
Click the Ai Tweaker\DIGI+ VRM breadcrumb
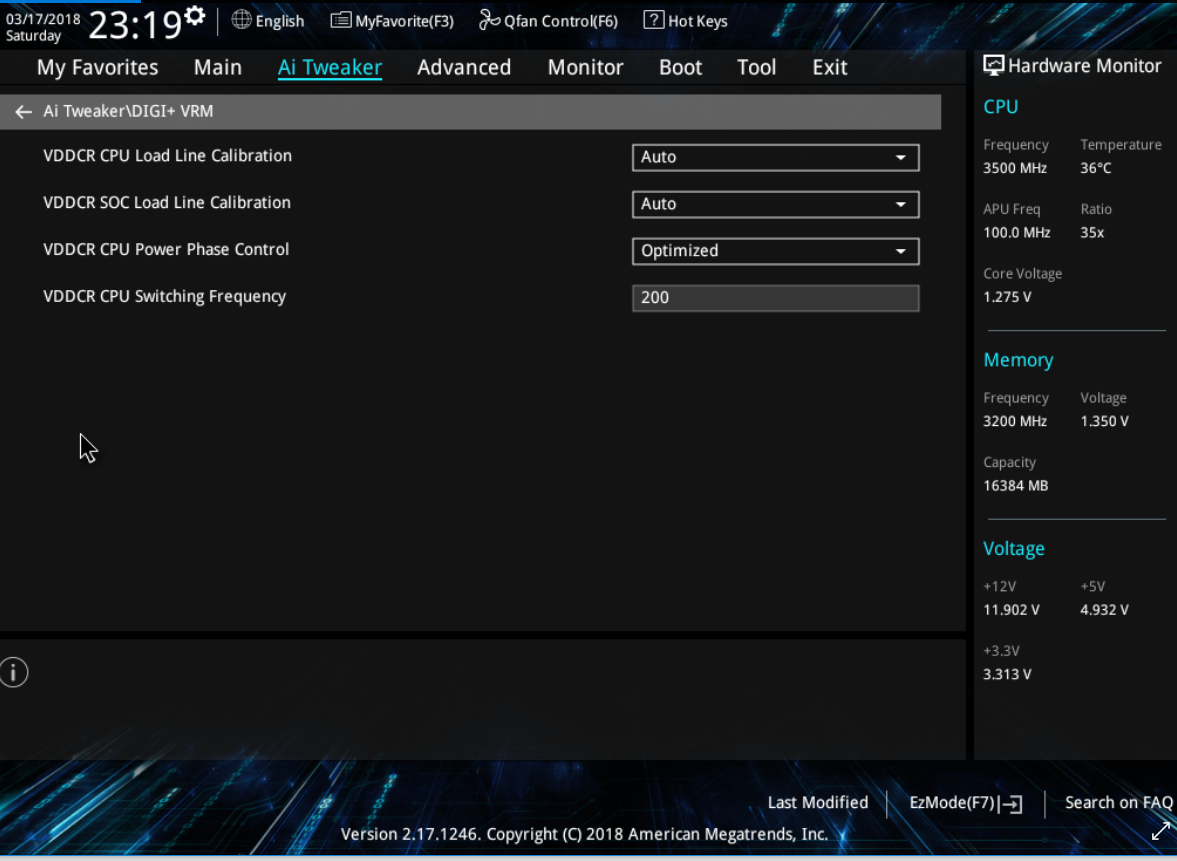tap(128, 111)
